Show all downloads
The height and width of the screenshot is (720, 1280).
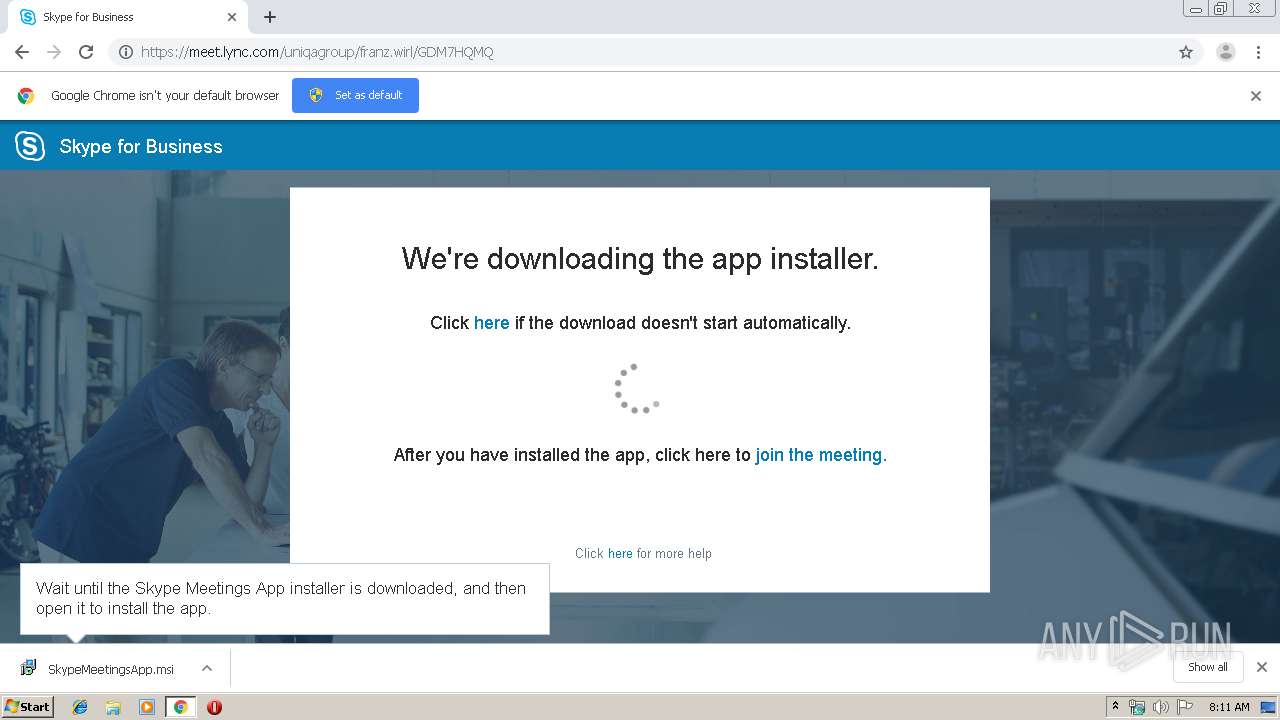pos(1208,667)
